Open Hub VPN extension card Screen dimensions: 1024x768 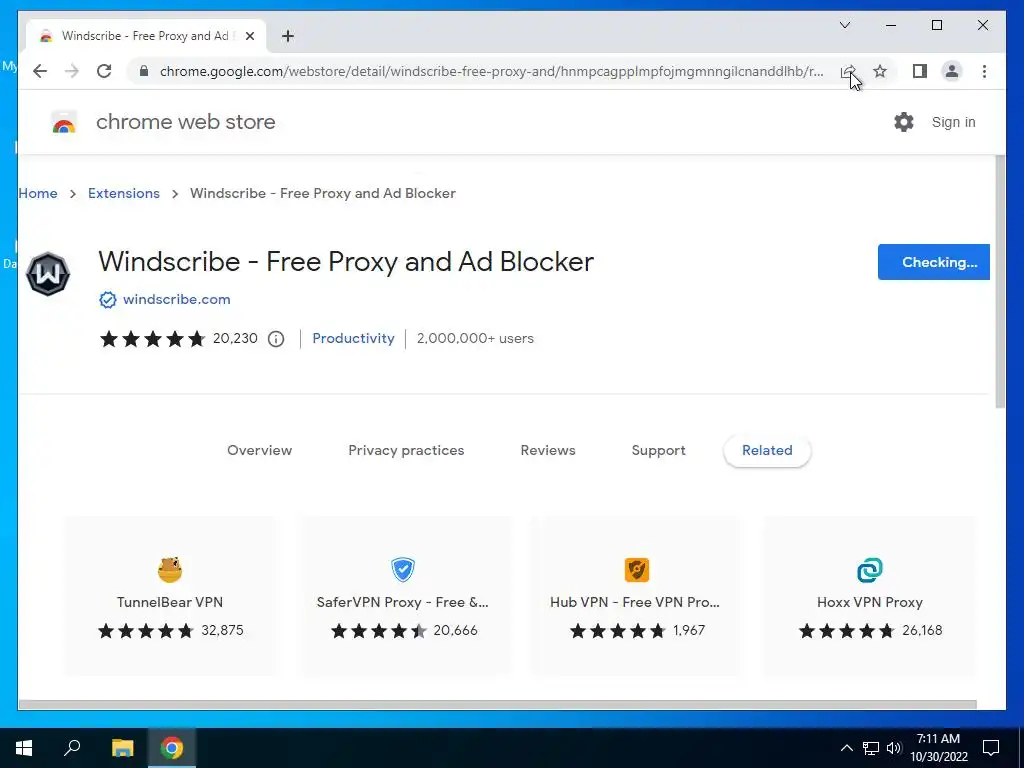(x=636, y=596)
